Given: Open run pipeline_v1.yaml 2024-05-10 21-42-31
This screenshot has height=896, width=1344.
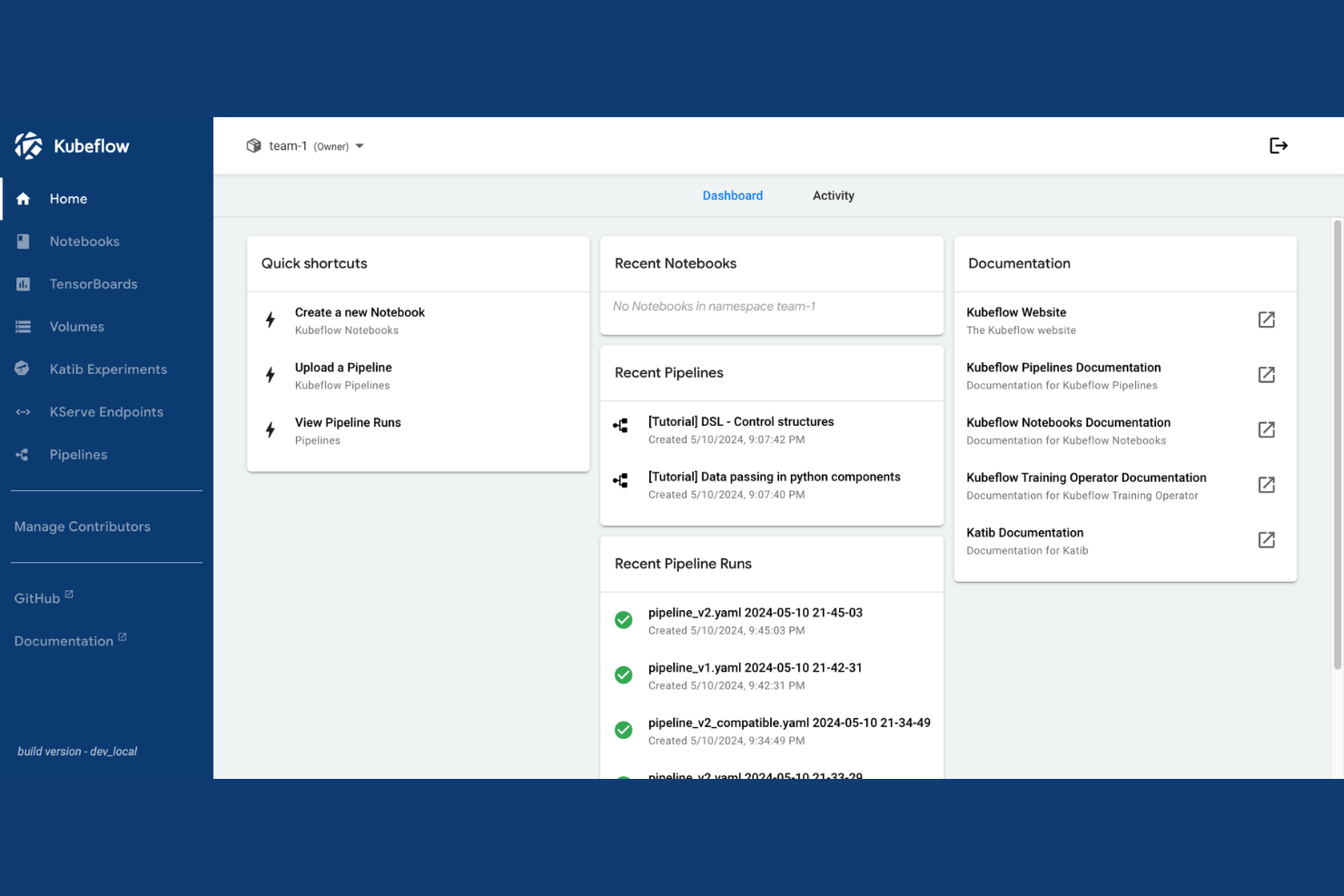Looking at the screenshot, I should [772, 675].
